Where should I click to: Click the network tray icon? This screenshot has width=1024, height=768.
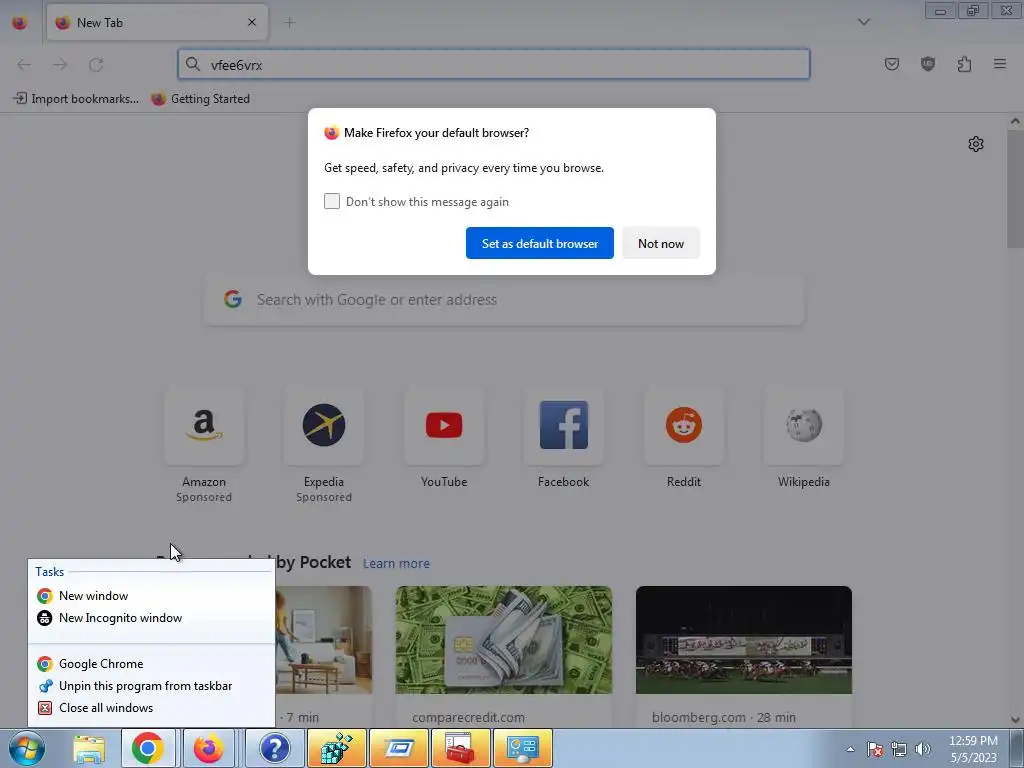[899, 749]
